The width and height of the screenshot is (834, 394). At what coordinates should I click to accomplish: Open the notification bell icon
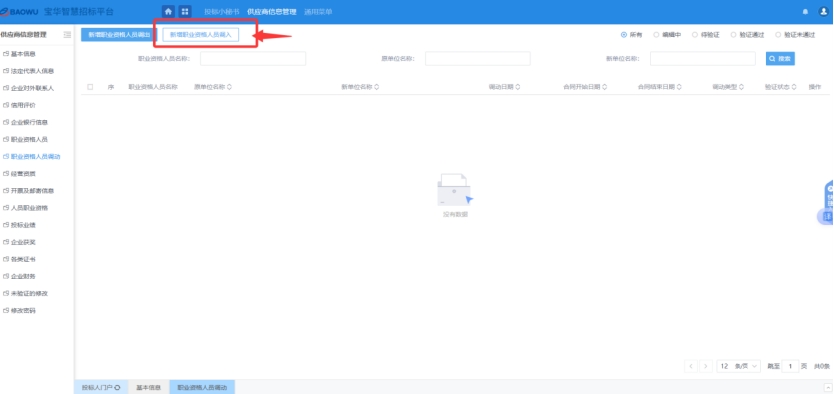pos(805,12)
